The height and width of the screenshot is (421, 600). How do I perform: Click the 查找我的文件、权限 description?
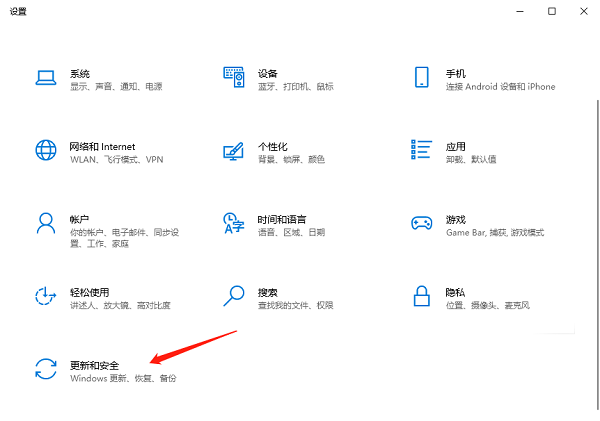point(296,306)
